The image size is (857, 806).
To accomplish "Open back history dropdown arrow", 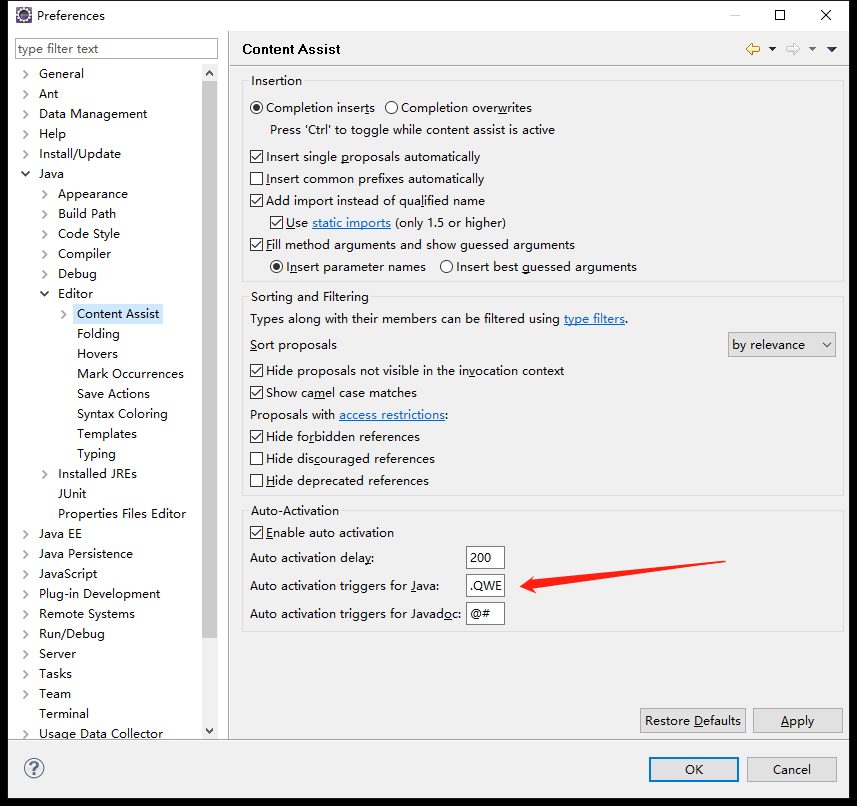I will 773,49.
